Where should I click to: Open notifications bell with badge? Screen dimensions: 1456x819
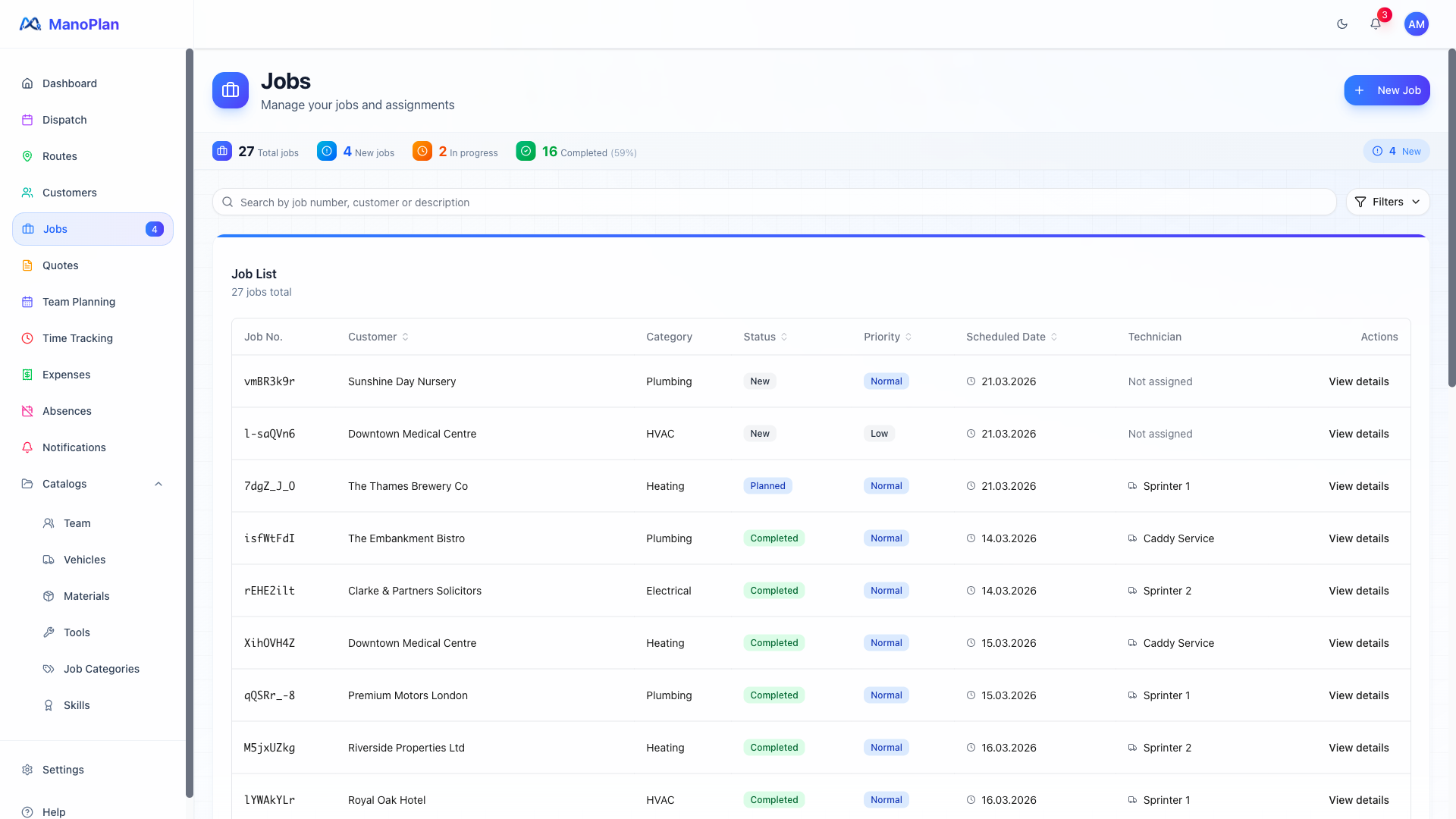click(x=1376, y=24)
